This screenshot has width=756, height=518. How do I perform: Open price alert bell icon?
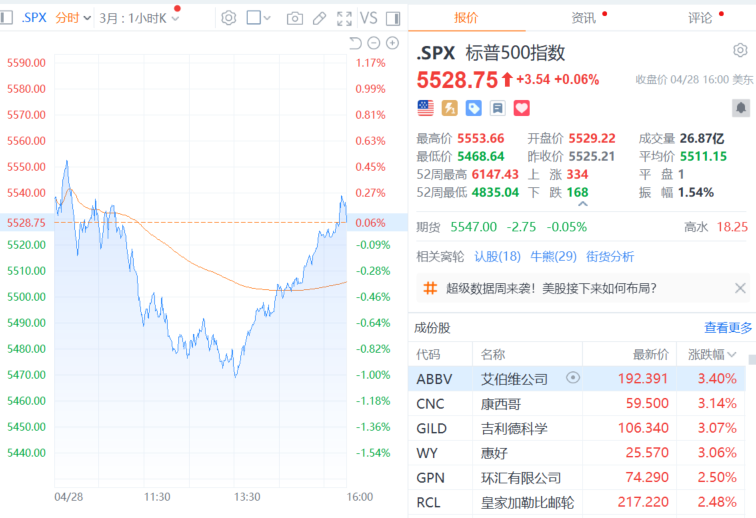click(740, 107)
